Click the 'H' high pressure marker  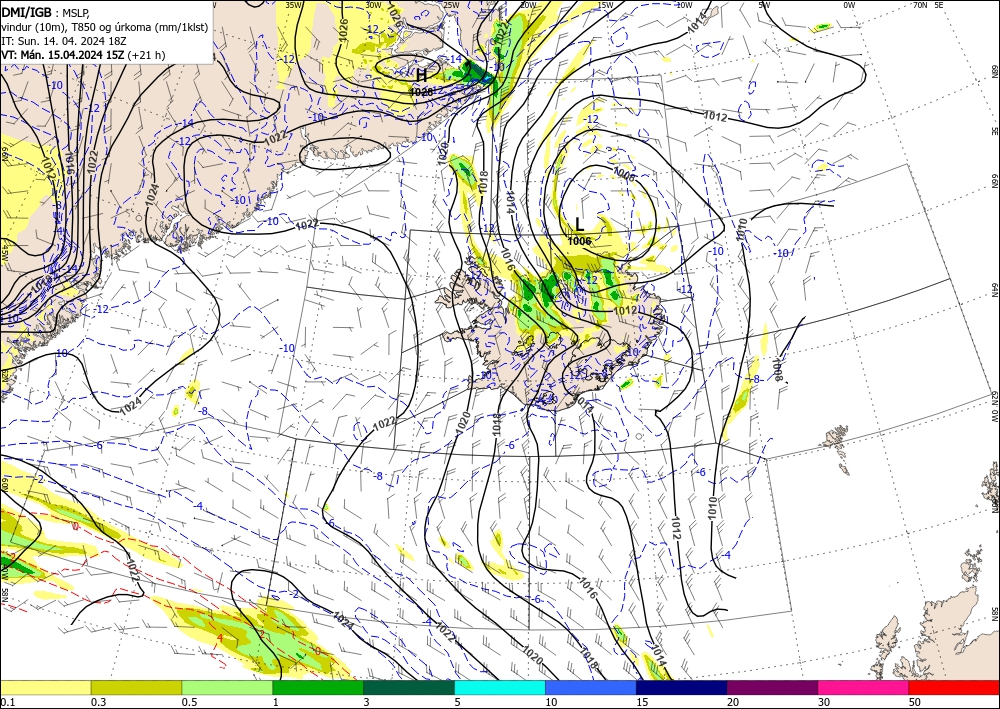[421, 75]
